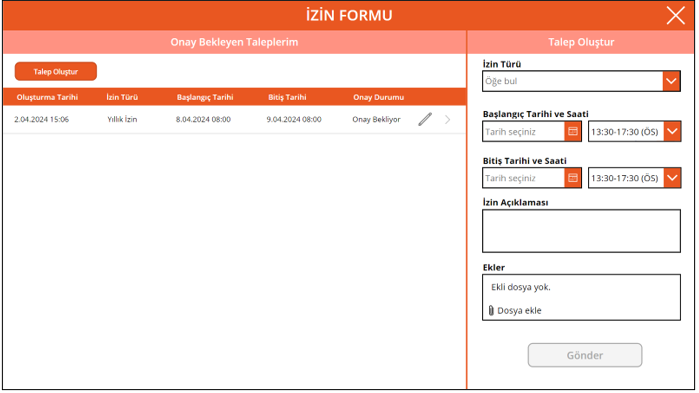Select the '9.04.2024 08:00' end date cell
The width and height of the screenshot is (699, 393).
coord(294,119)
